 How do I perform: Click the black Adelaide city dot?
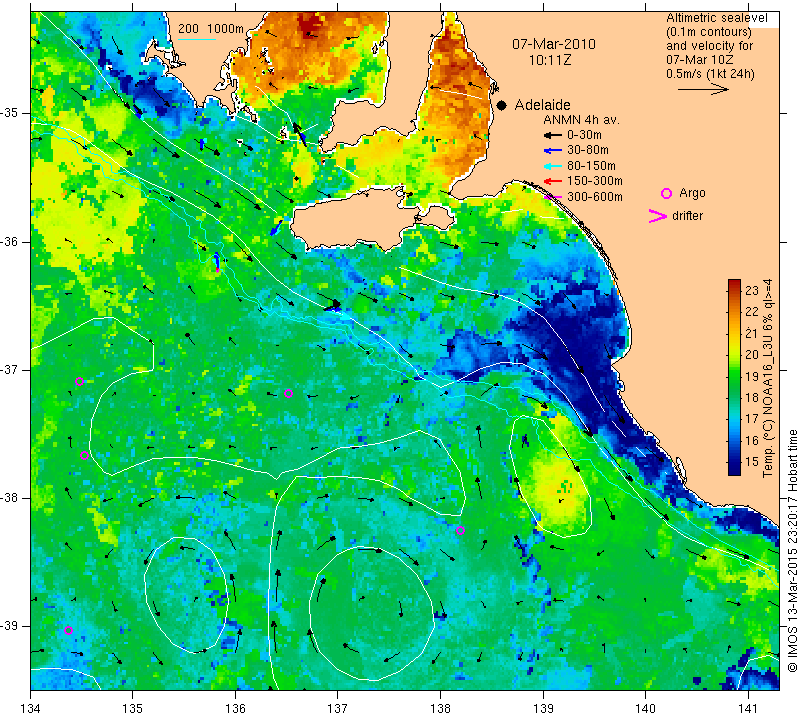[502, 106]
